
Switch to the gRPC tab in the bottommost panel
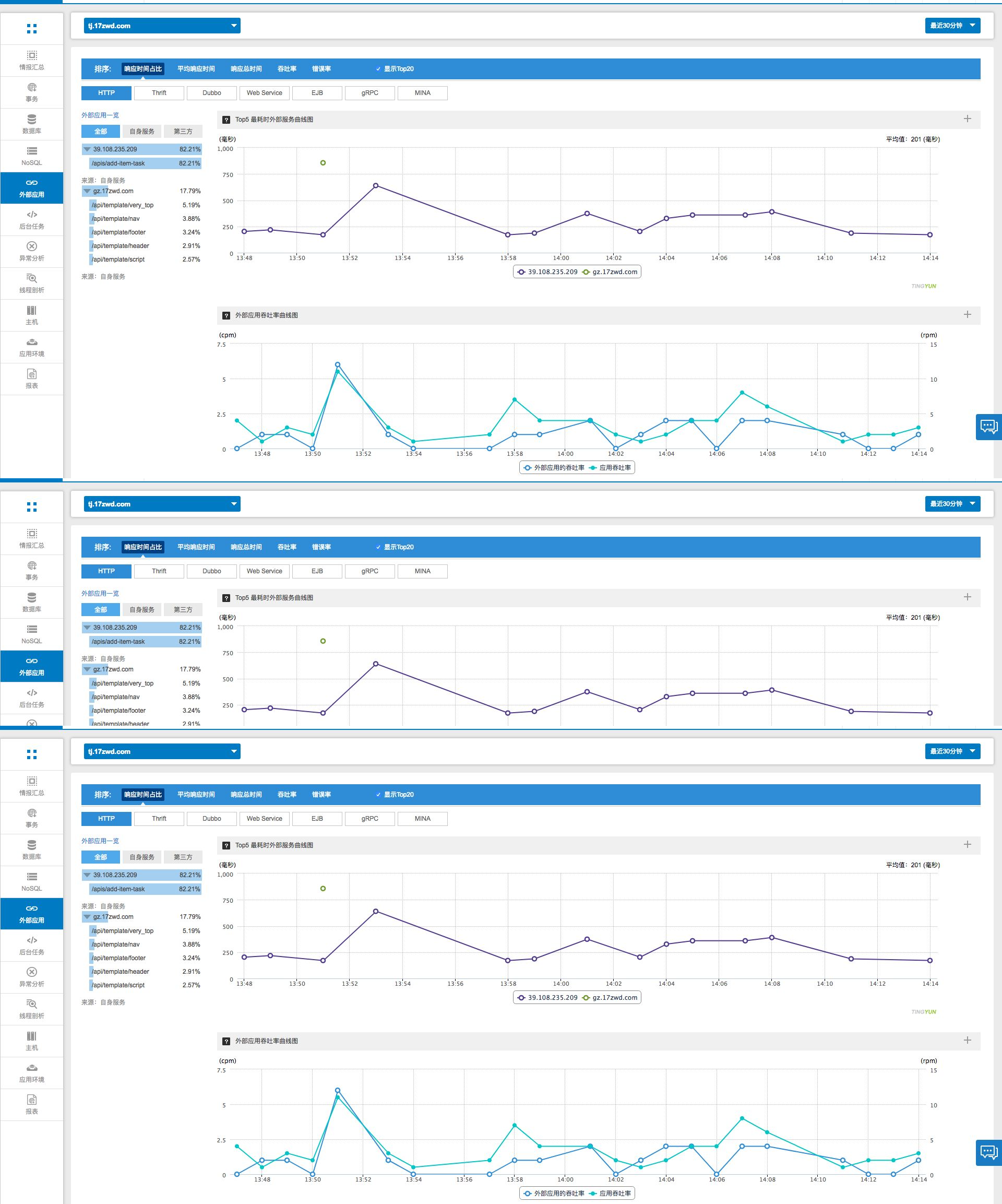pos(369,819)
